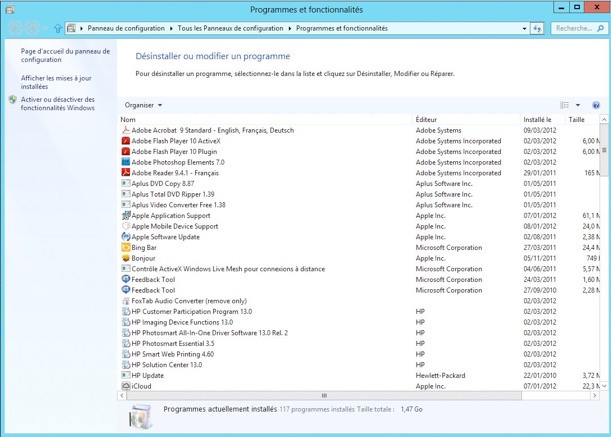Image resolution: width=611 pixels, height=437 pixels.
Task: Click the HP Update icon
Action: pyautogui.click(x=126, y=375)
